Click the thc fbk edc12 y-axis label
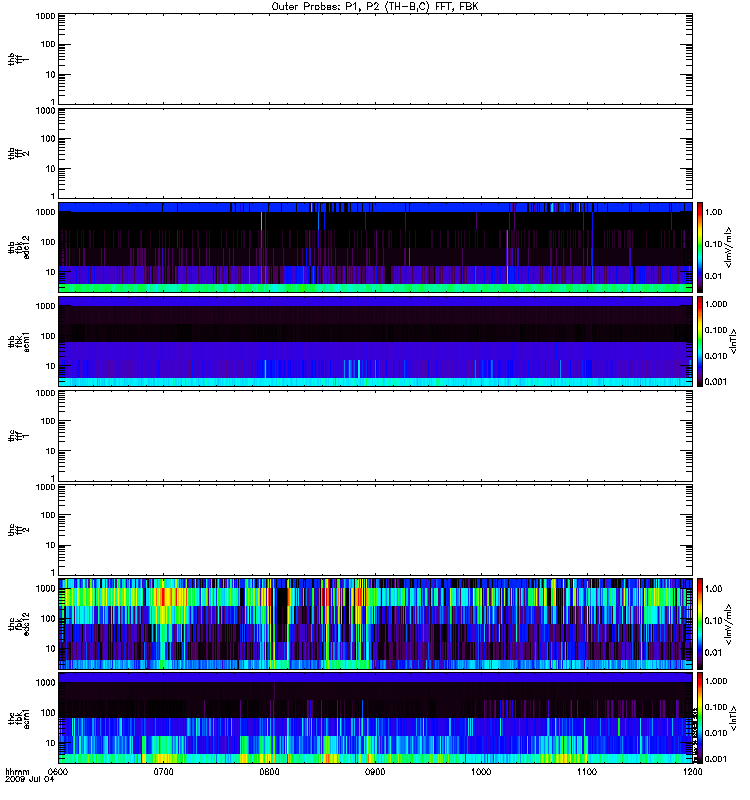This screenshot has height=800, width=750. pos(19,624)
